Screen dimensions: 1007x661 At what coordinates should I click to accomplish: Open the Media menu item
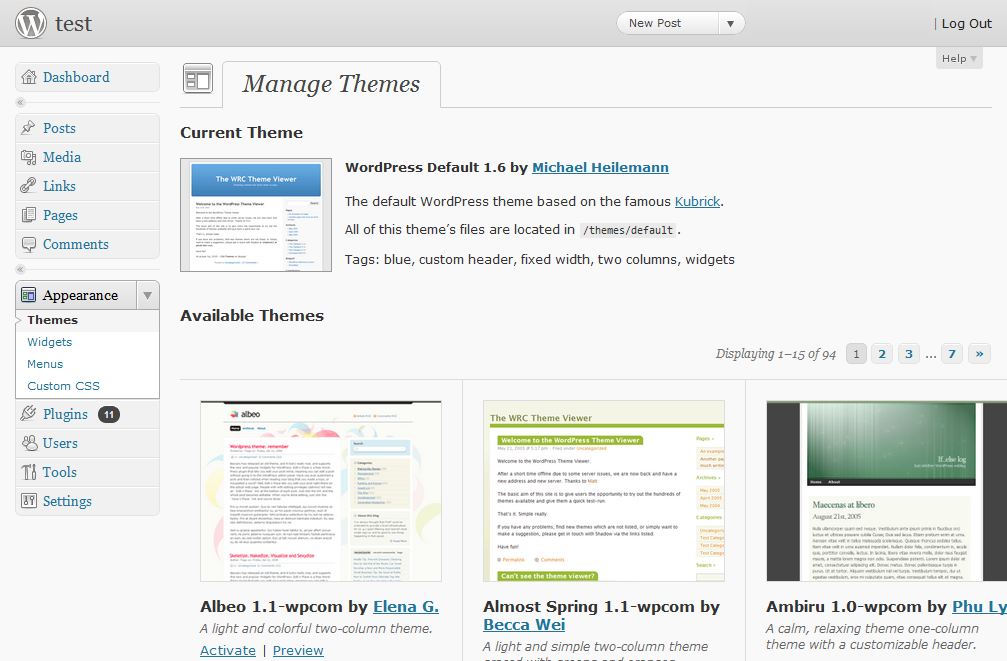coord(87,157)
